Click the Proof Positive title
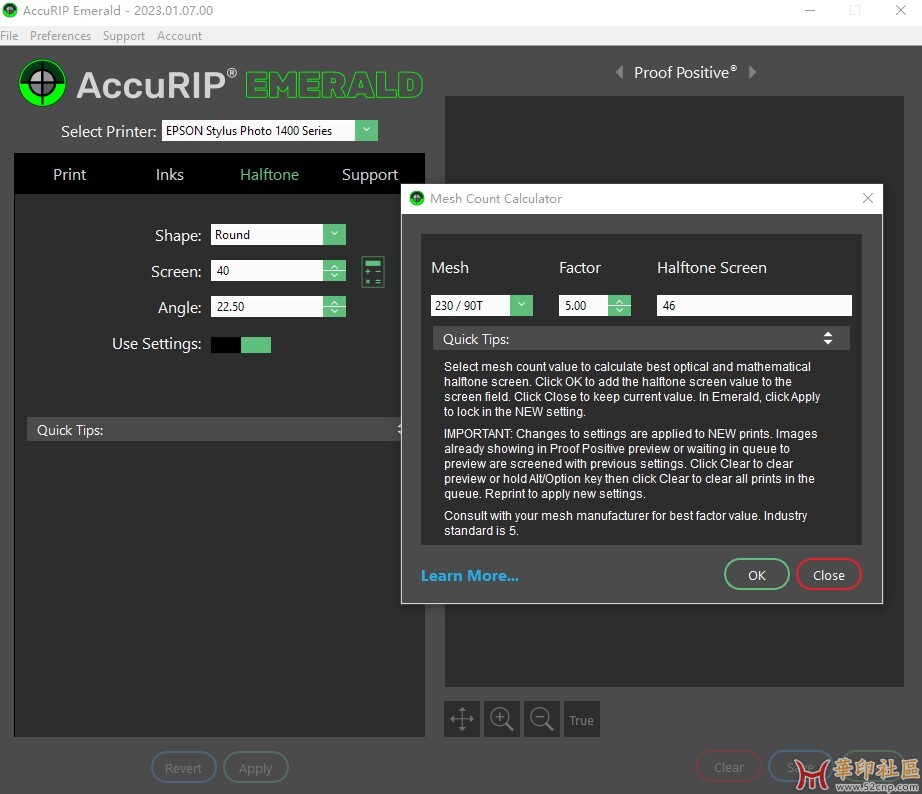Screen dimensions: 922x794 (x=685, y=72)
